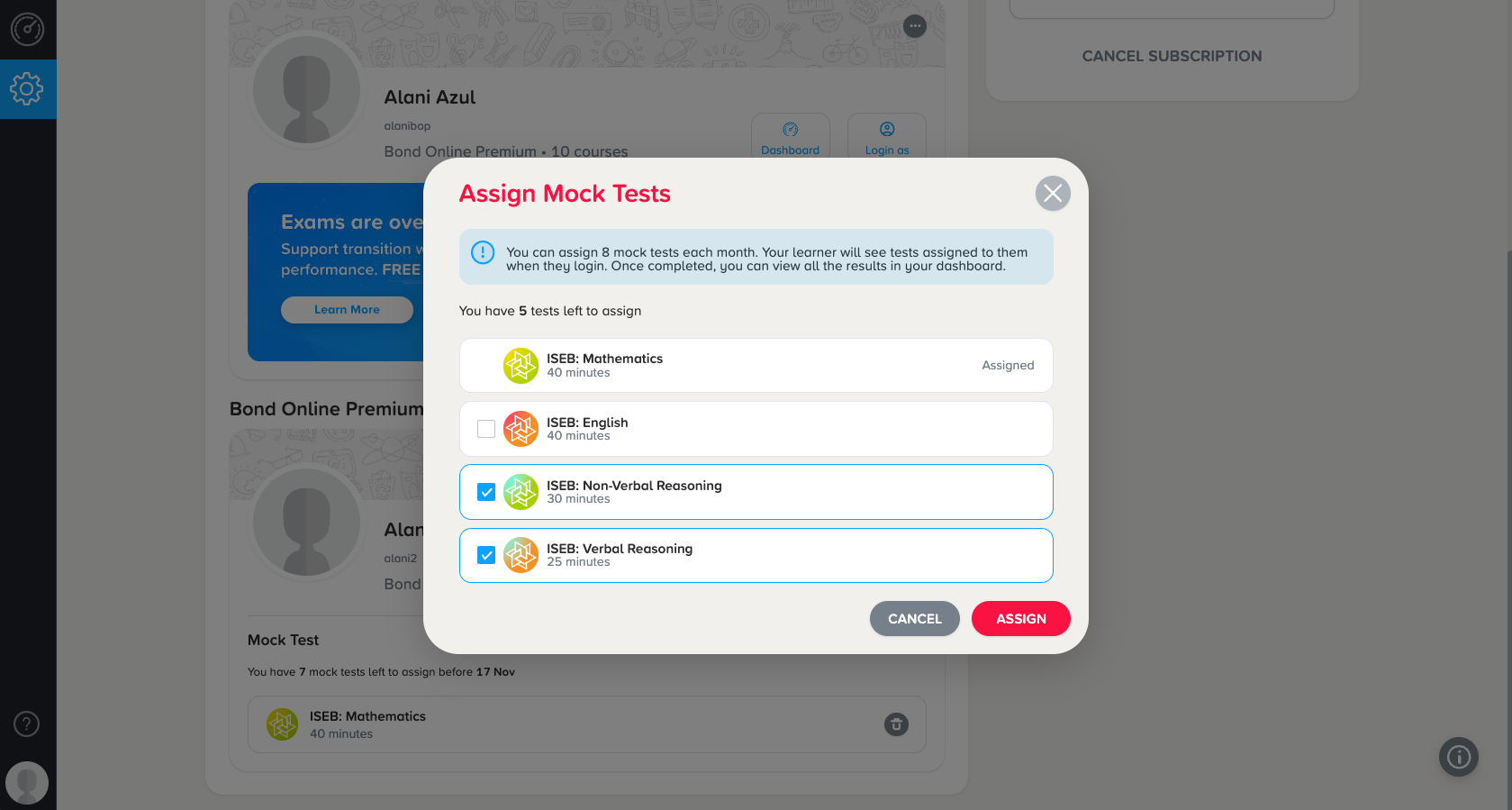Check the ISEB: English checkbox

pyautogui.click(x=486, y=429)
